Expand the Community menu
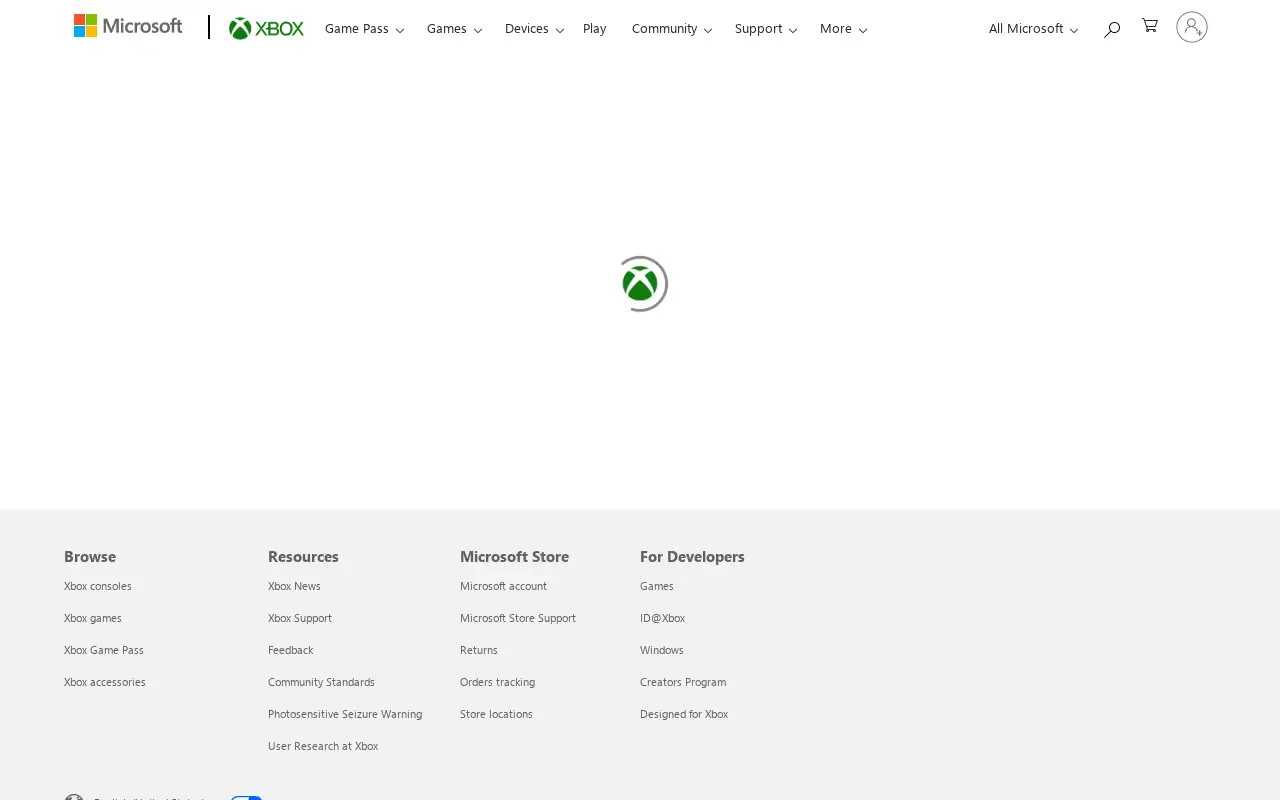 [671, 29]
